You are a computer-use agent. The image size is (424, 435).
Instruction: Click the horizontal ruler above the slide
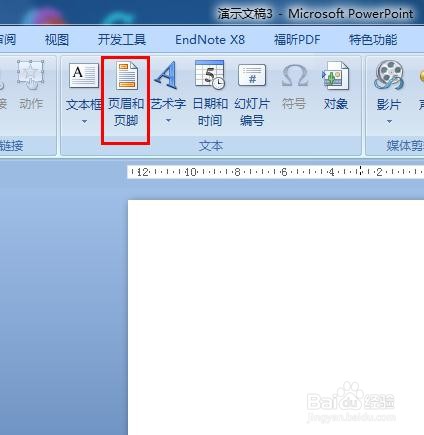276,172
